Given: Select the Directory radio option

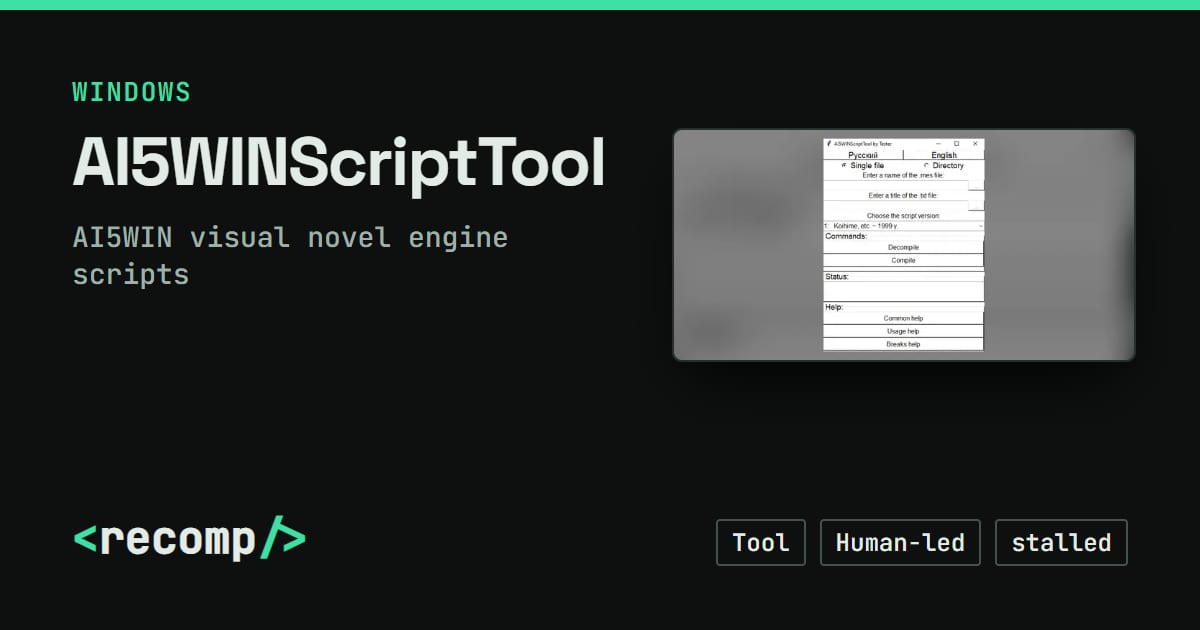Looking at the screenshot, I should (943, 166).
